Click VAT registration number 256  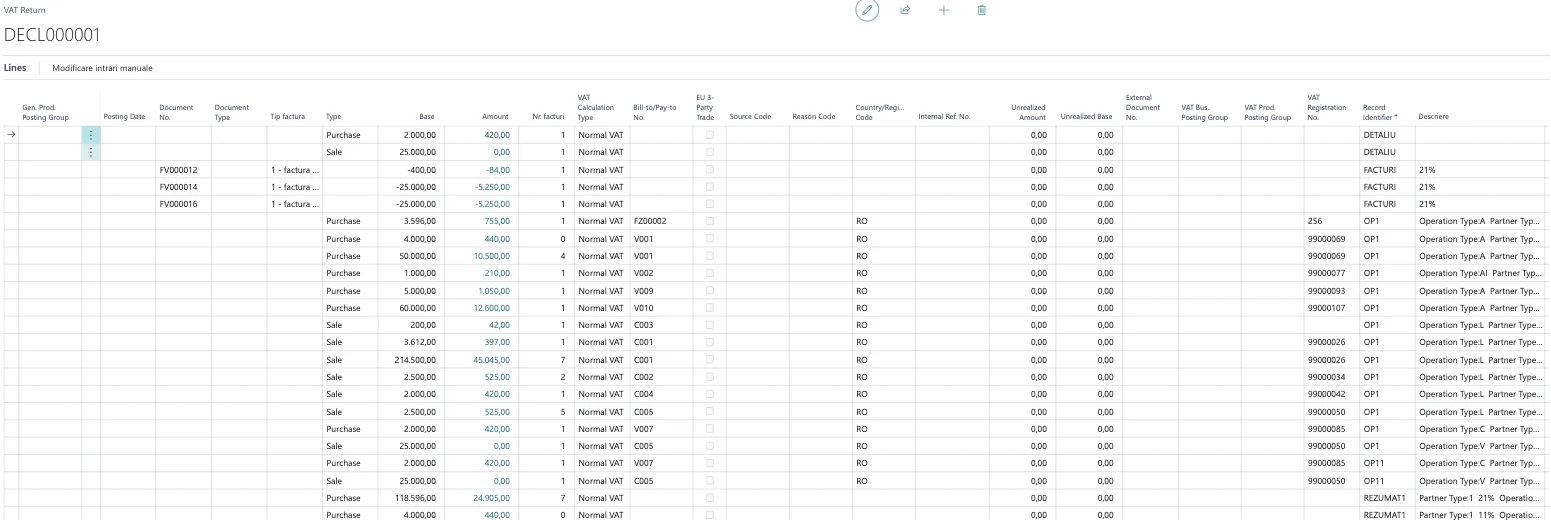[1314, 221]
